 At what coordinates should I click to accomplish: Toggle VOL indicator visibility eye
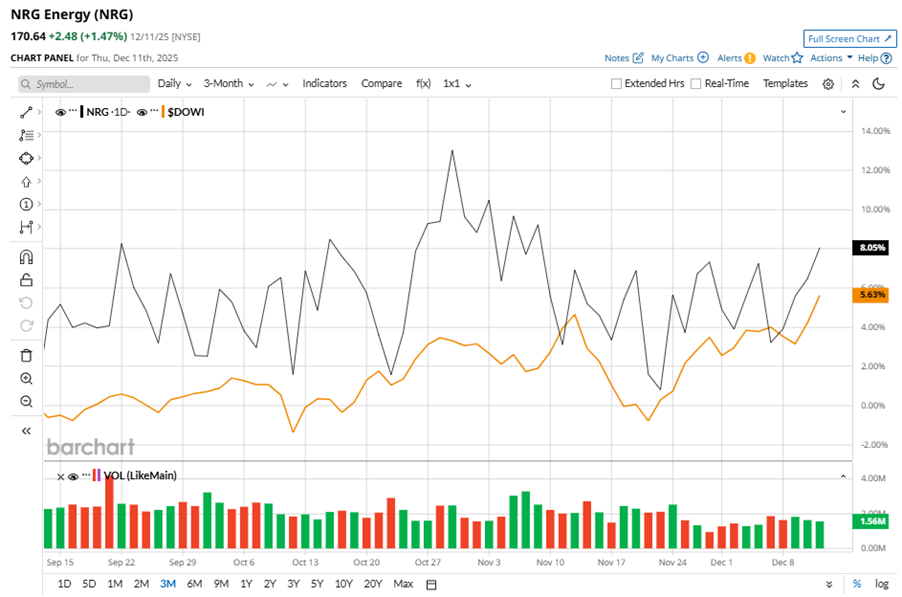73,476
